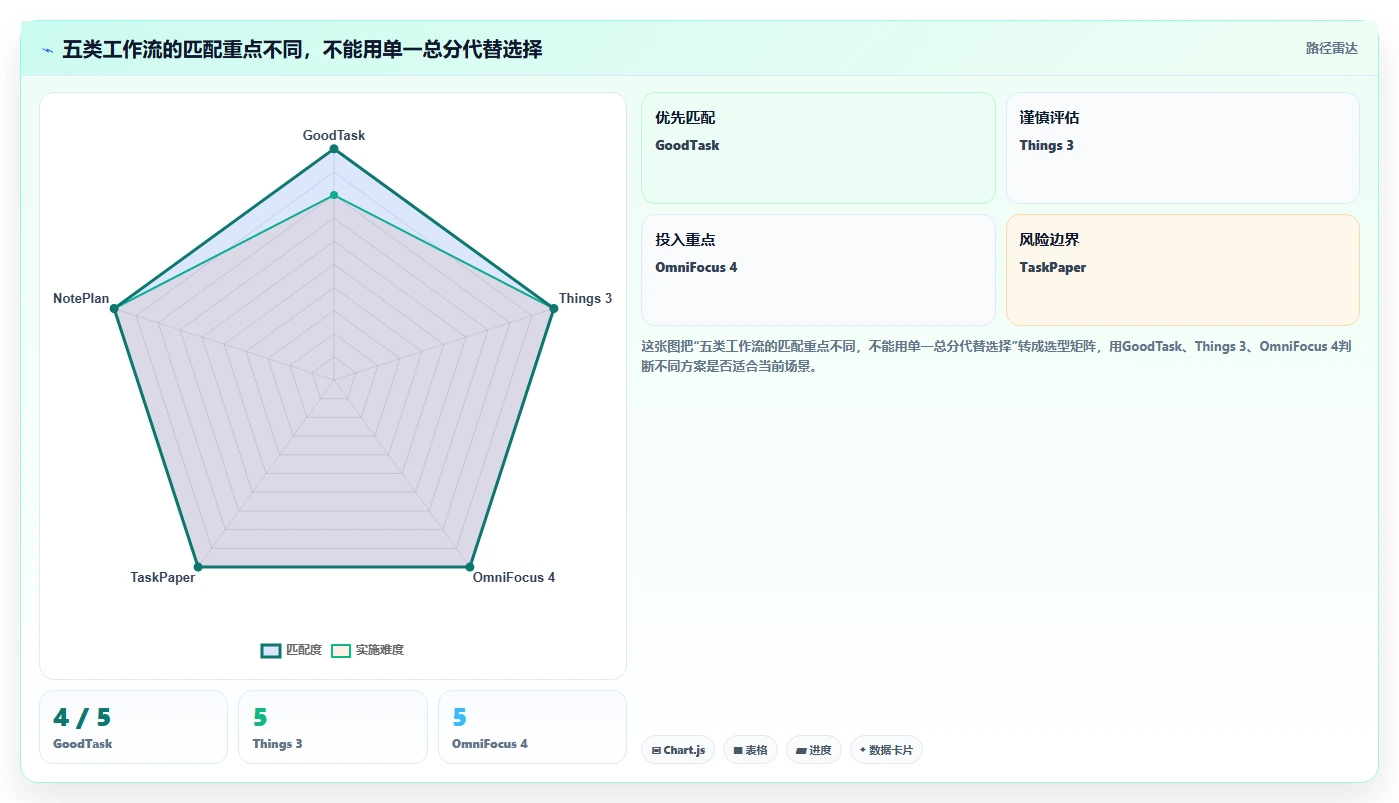Click the 实施难度 legend label
Image resolution: width=1399 pixels, height=803 pixels.
[x=380, y=650]
